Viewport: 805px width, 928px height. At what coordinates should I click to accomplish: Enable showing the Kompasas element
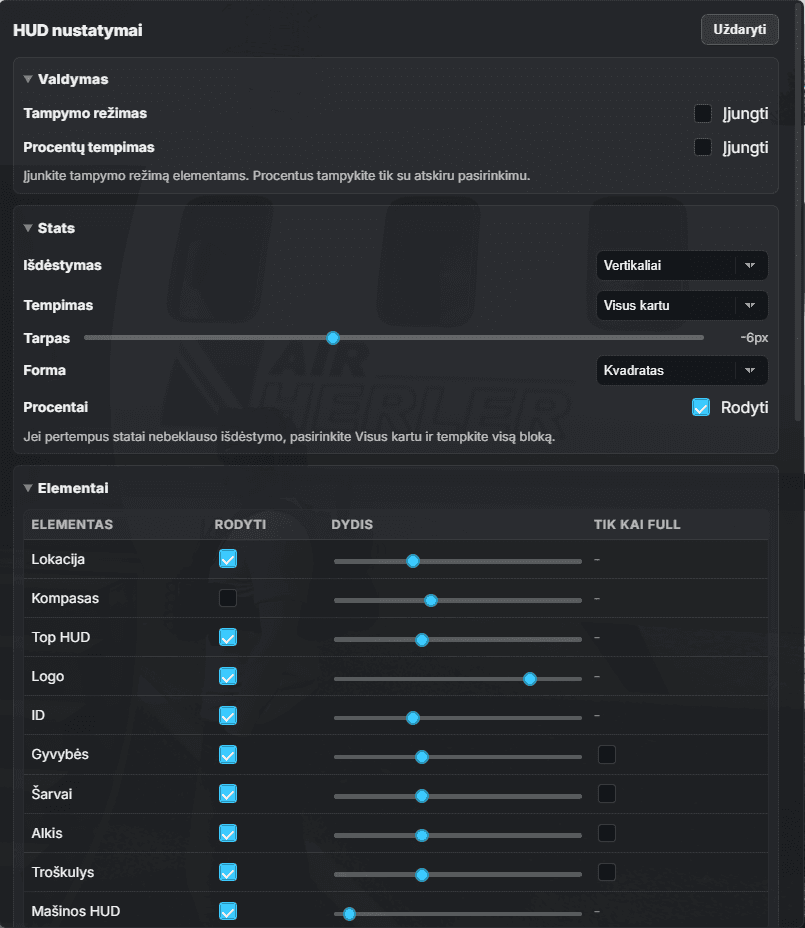pos(228,598)
